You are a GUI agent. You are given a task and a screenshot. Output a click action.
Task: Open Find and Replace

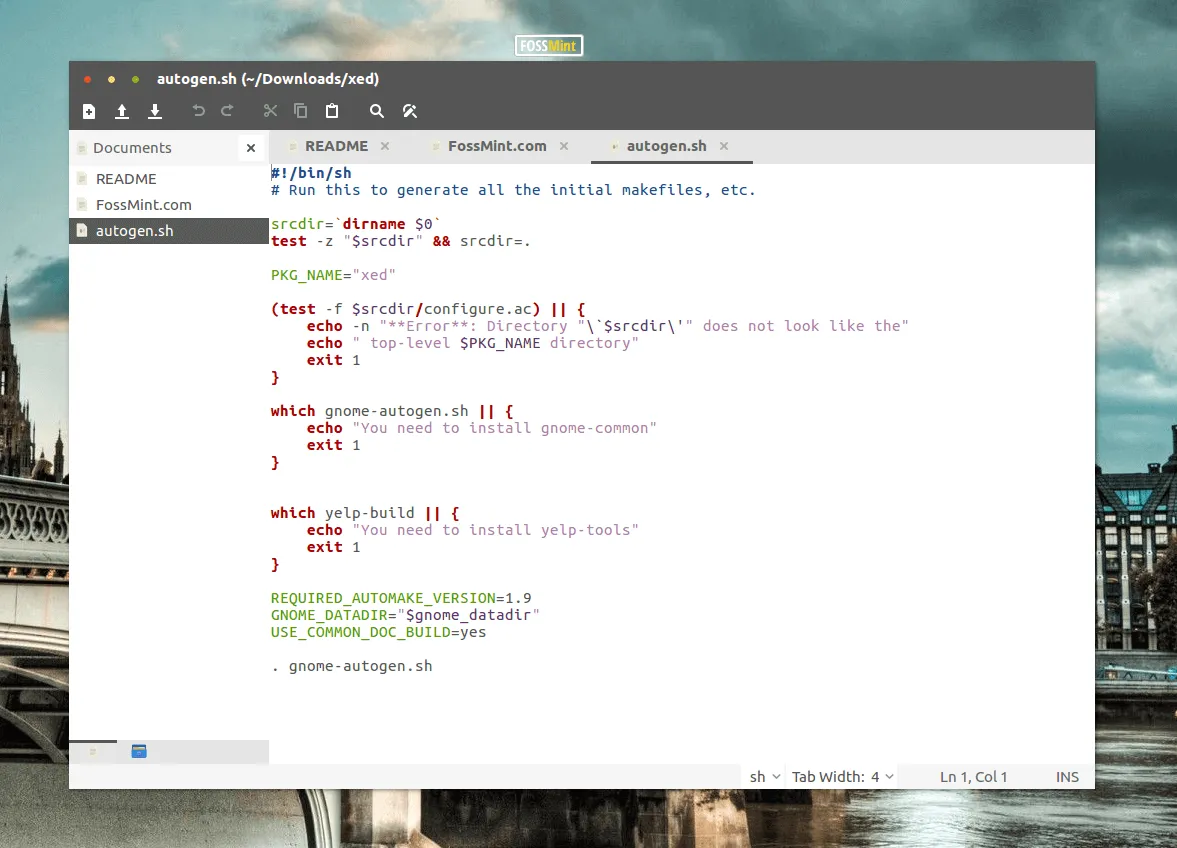coord(410,111)
